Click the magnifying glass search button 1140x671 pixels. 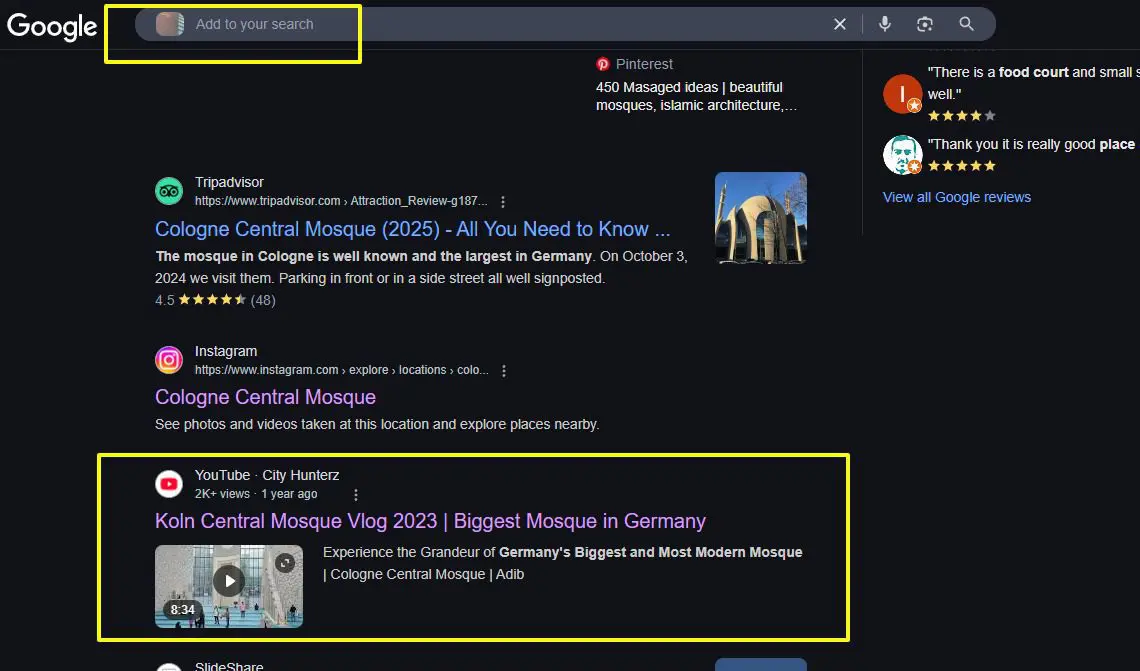pyautogui.click(x=966, y=24)
